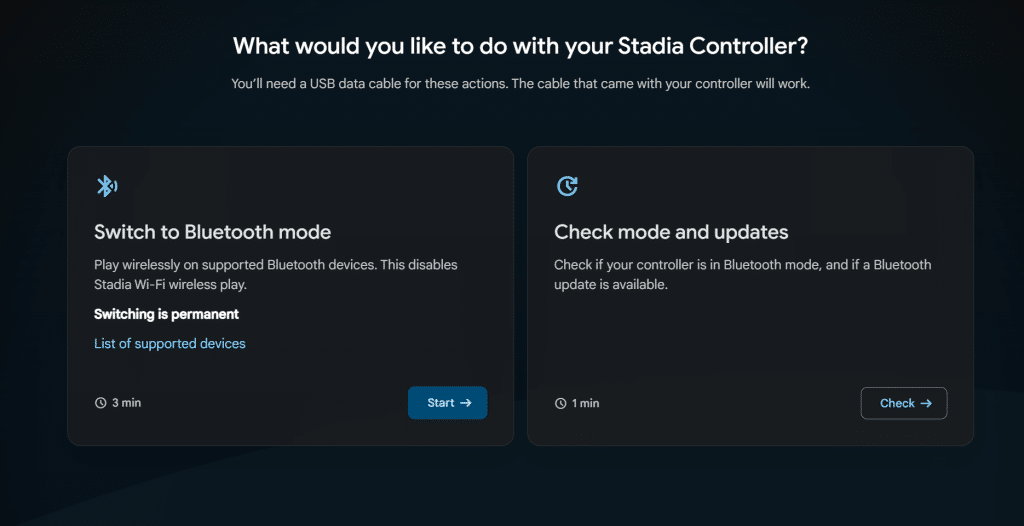
Task: Click the Bluetooth icon in the left card
Action: (x=106, y=186)
